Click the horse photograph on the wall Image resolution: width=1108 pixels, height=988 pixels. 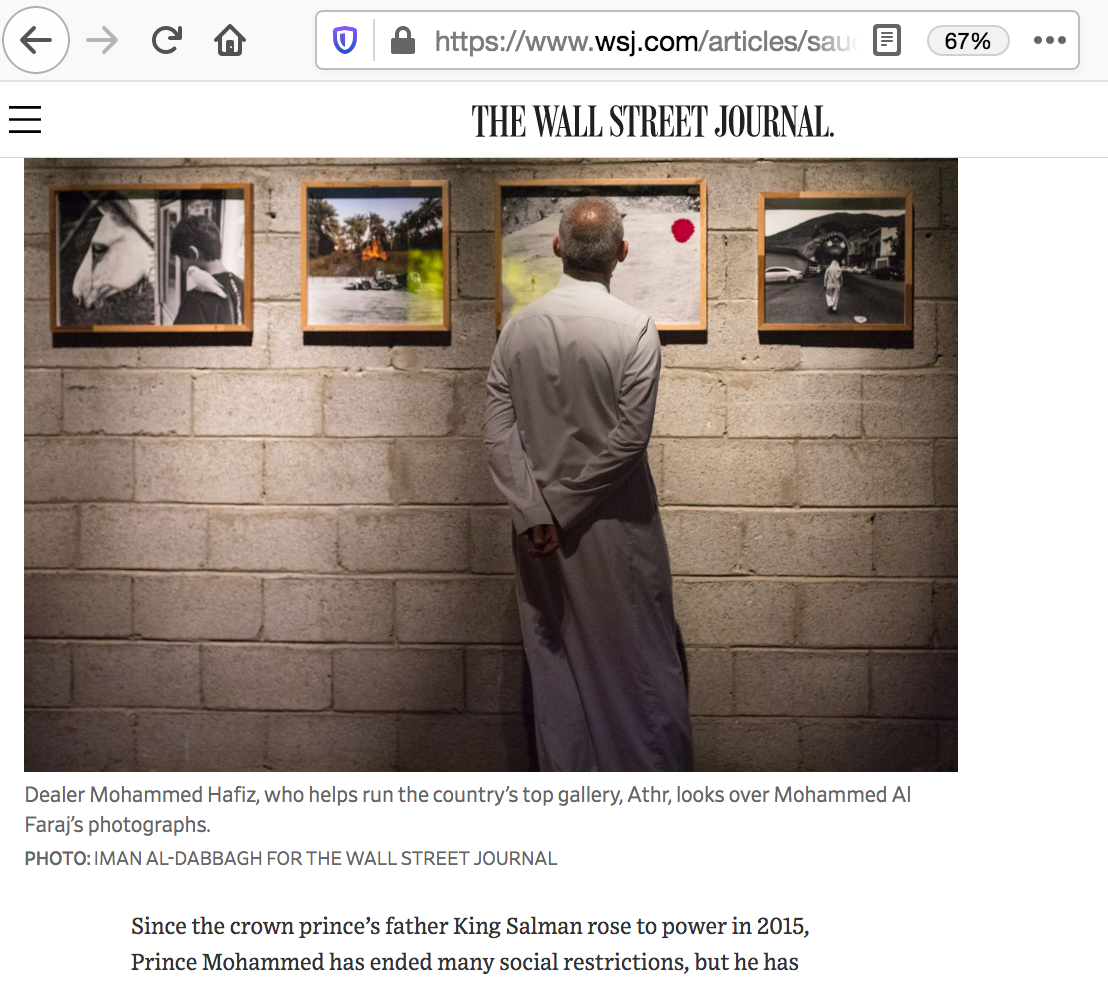(x=153, y=258)
